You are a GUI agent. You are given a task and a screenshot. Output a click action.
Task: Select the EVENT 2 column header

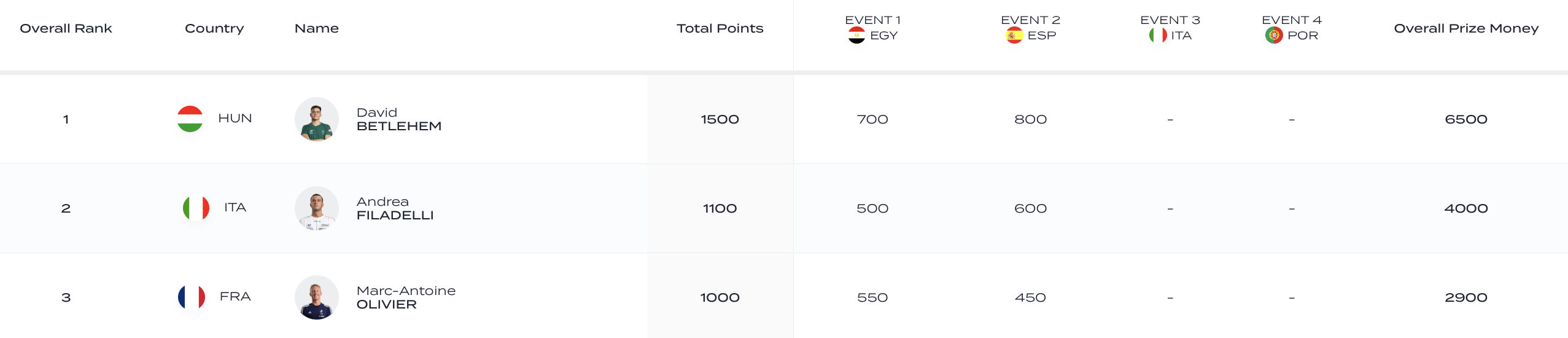coord(1030,20)
